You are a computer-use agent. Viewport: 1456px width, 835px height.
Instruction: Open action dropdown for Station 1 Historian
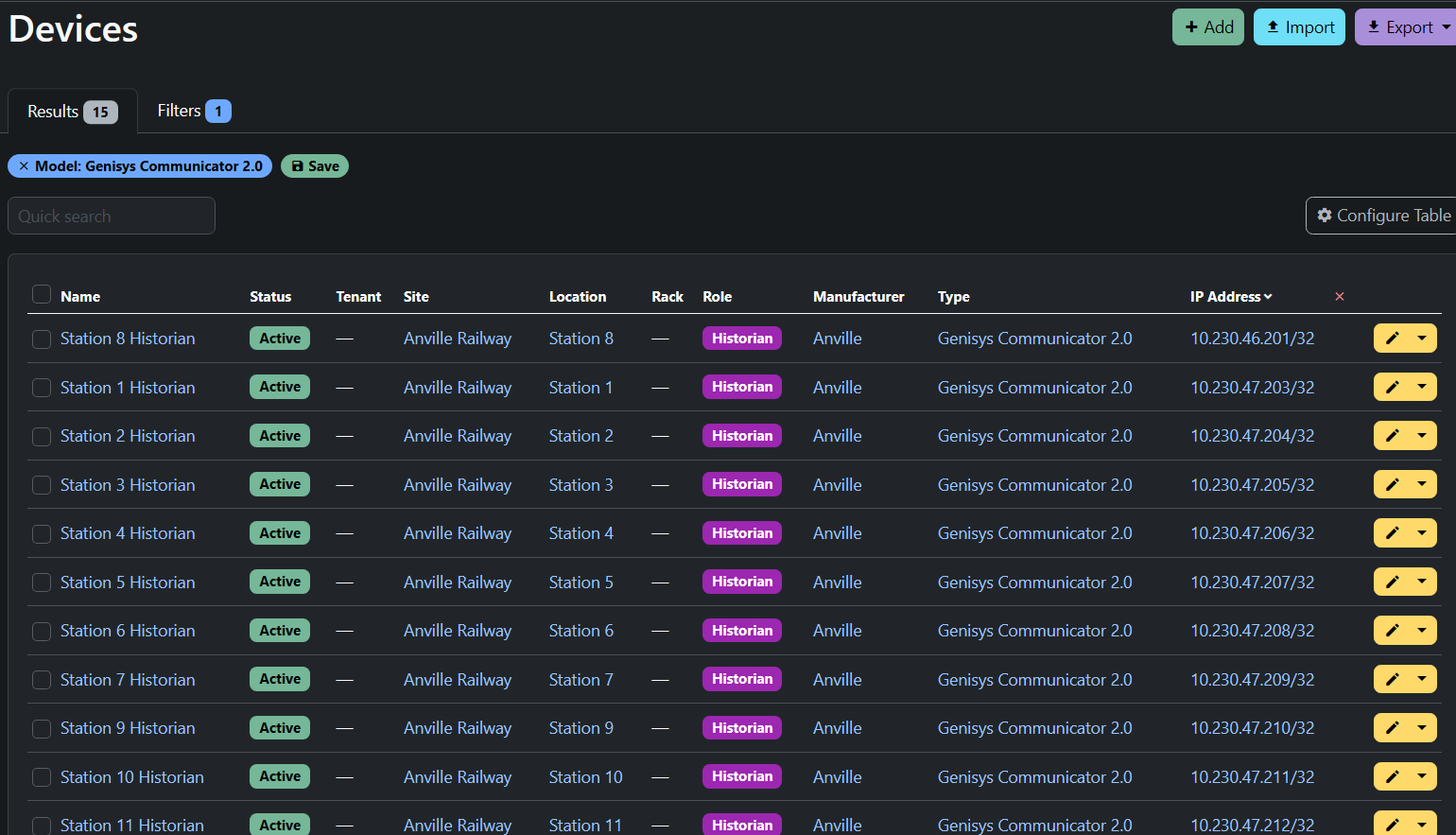(x=1422, y=387)
